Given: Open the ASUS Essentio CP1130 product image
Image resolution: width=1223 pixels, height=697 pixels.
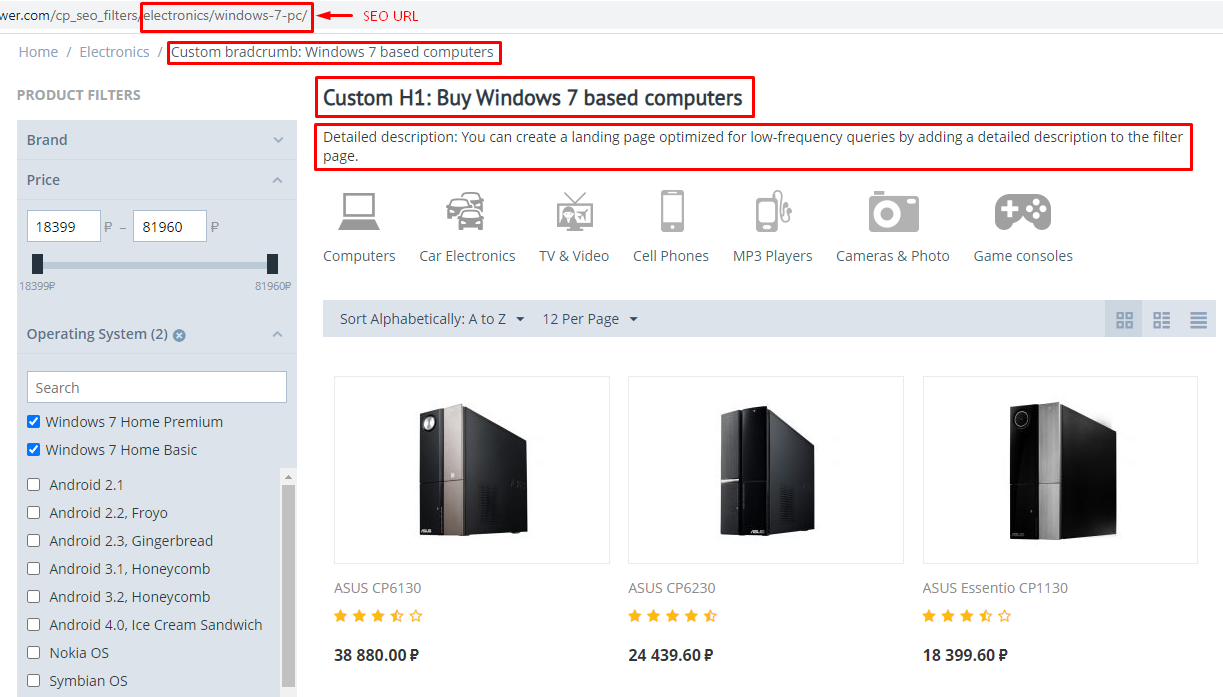Looking at the screenshot, I should [x=1060, y=470].
